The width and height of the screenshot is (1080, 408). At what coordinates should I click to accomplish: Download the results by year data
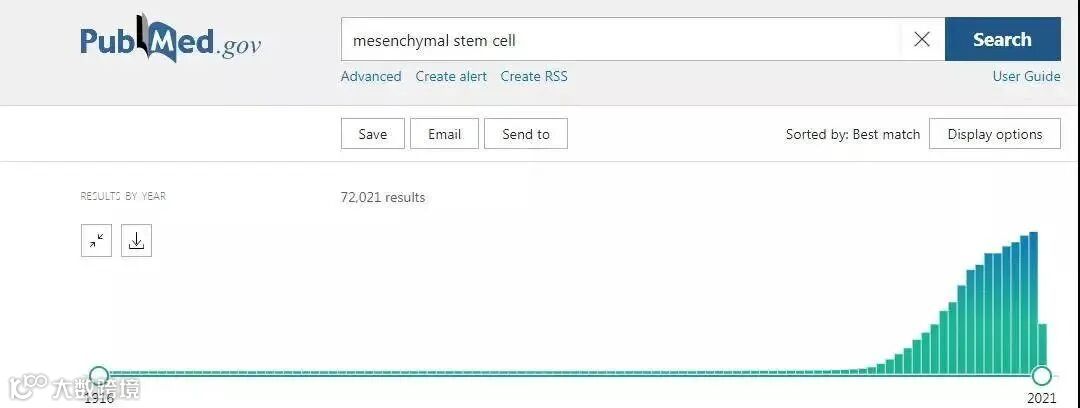tap(136, 241)
